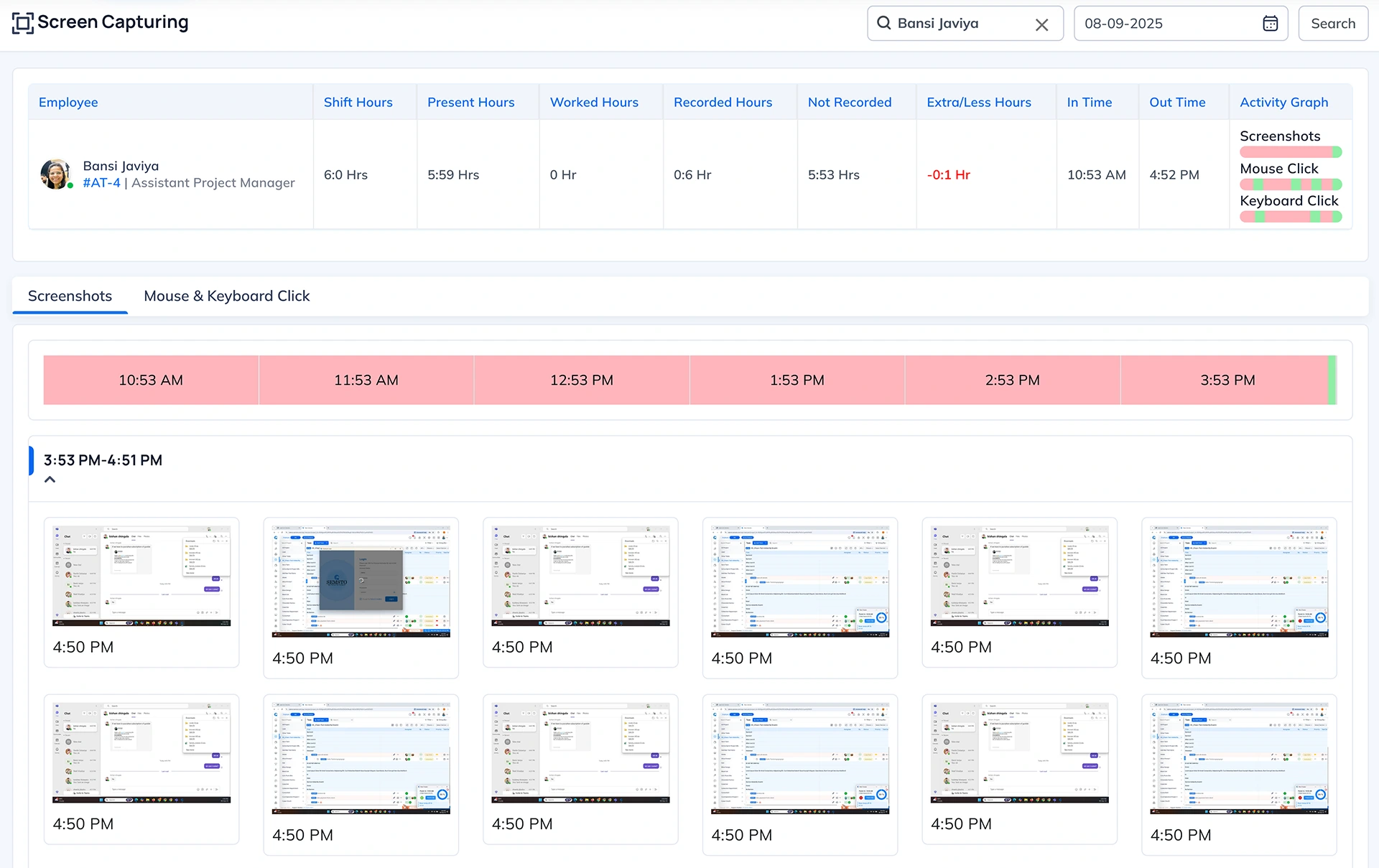
Task: Clear the Bansi Javiya search field
Action: (x=1041, y=24)
